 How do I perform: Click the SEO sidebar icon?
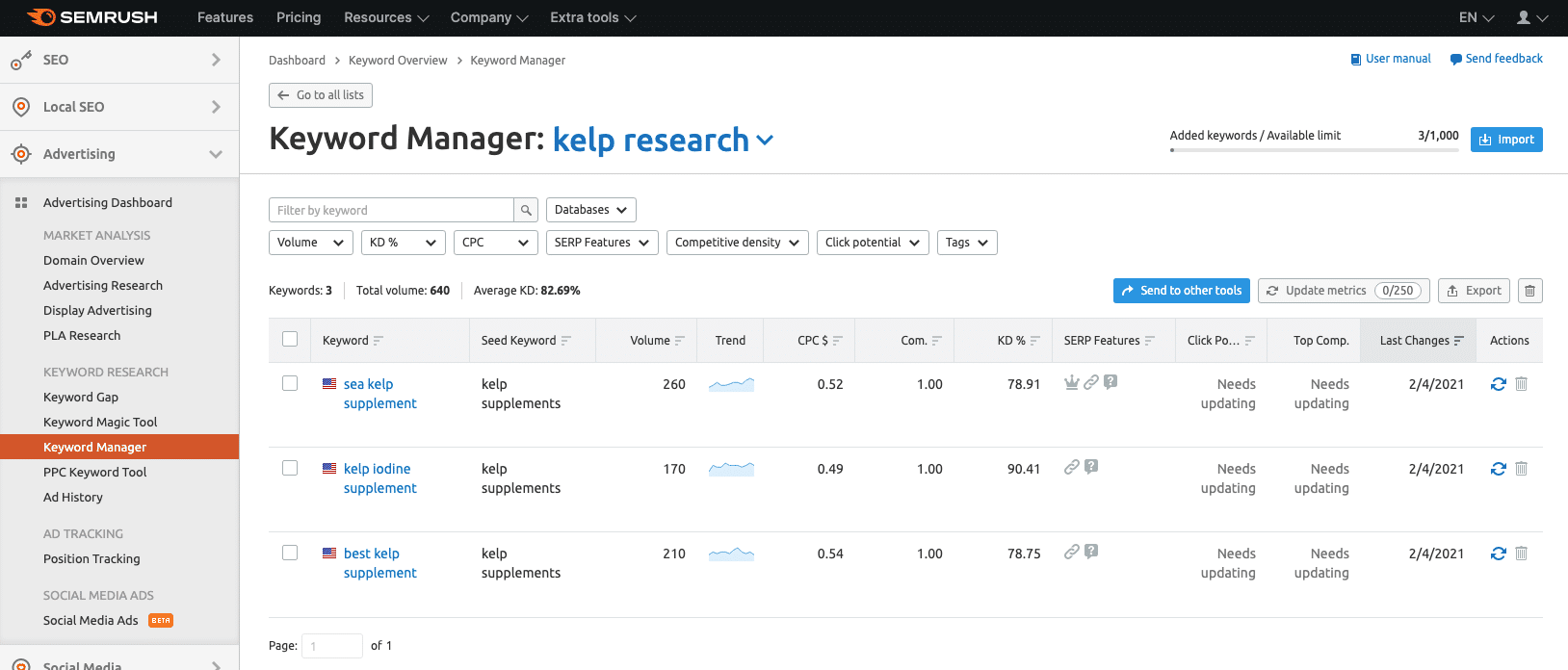(21, 61)
